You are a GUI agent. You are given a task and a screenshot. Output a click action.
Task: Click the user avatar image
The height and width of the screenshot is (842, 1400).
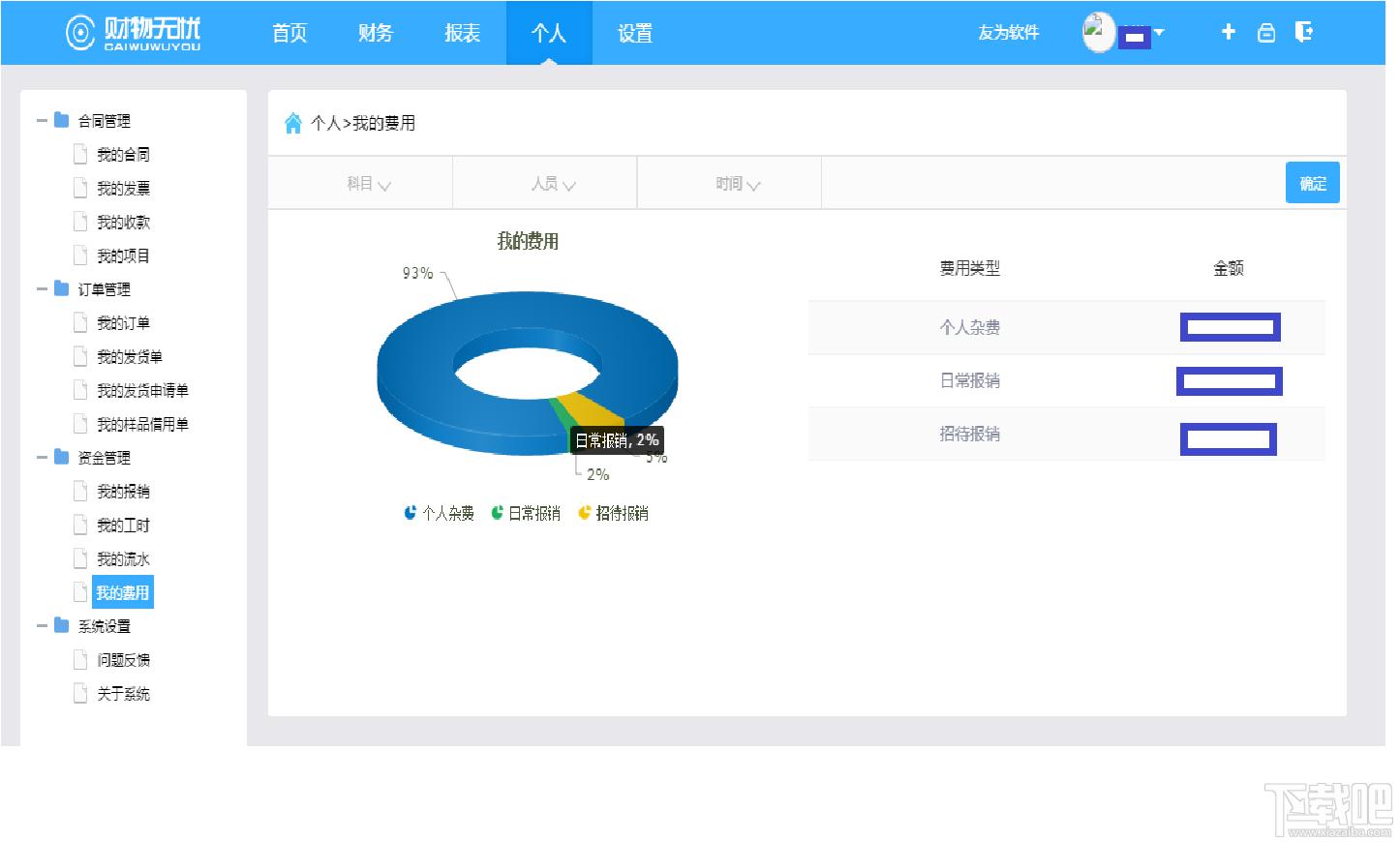click(x=1099, y=32)
